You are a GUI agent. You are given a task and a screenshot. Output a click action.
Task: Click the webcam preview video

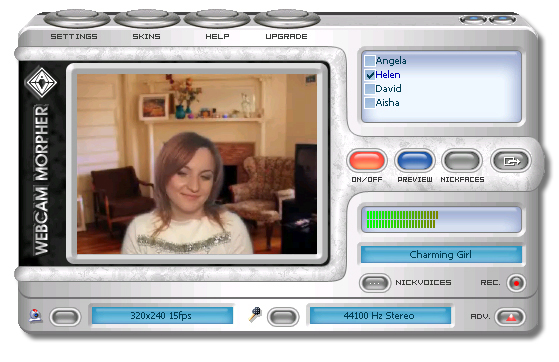pos(197,164)
